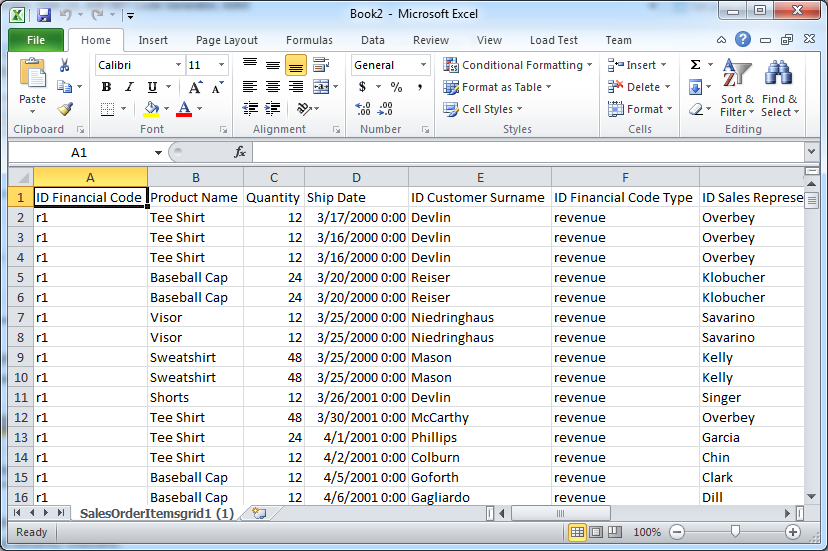
Task: Click the Undo arrow icon
Action: coord(65,14)
